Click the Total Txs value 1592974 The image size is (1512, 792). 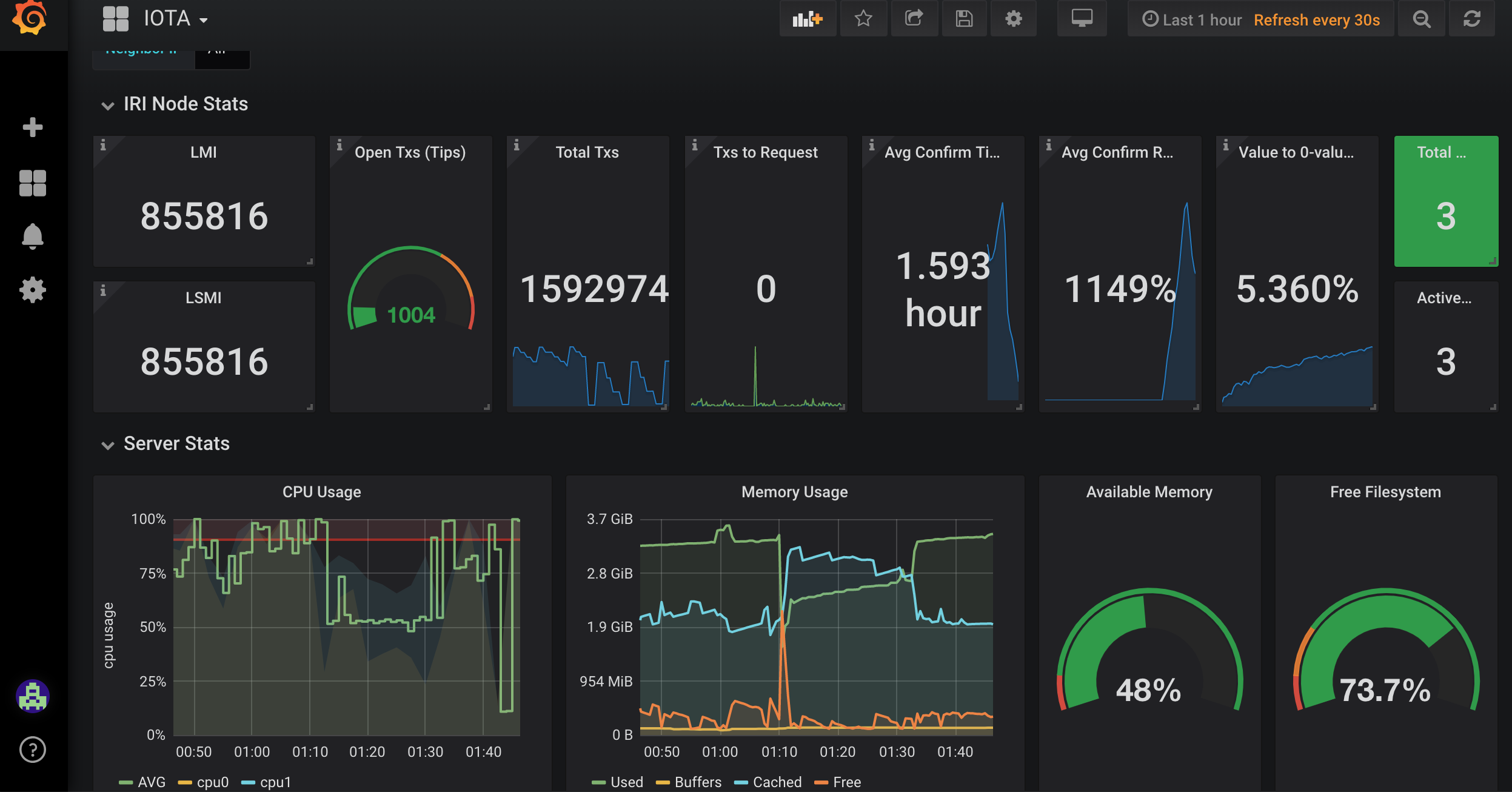pos(594,289)
